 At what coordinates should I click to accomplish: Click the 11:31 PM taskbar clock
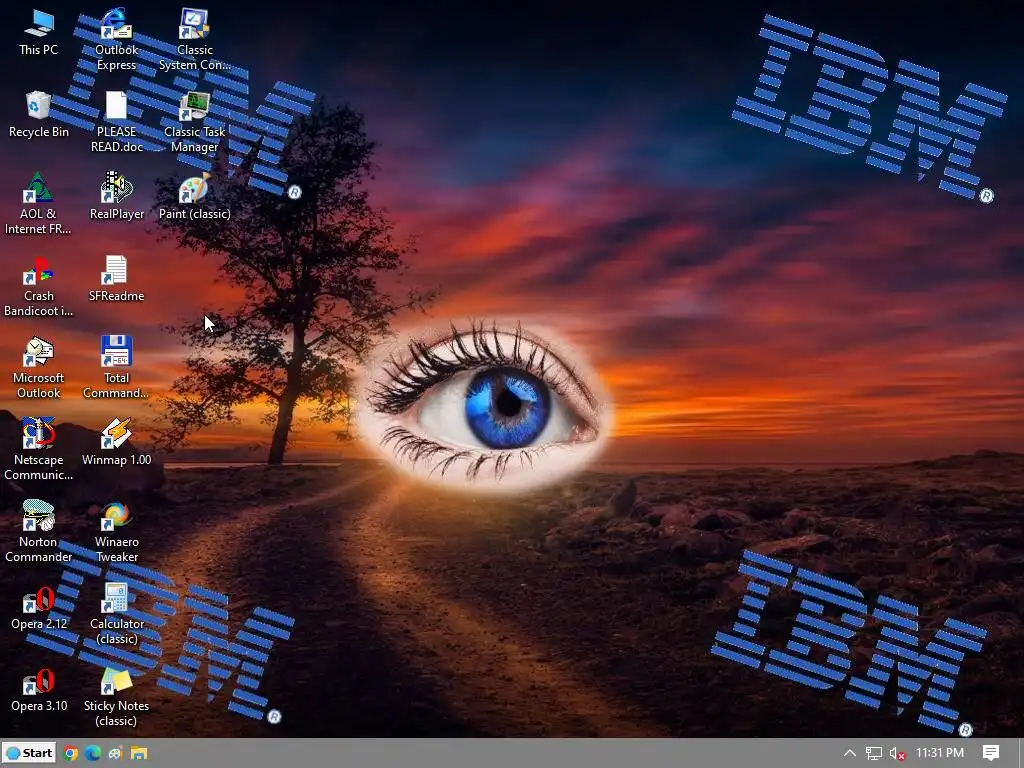(940, 753)
